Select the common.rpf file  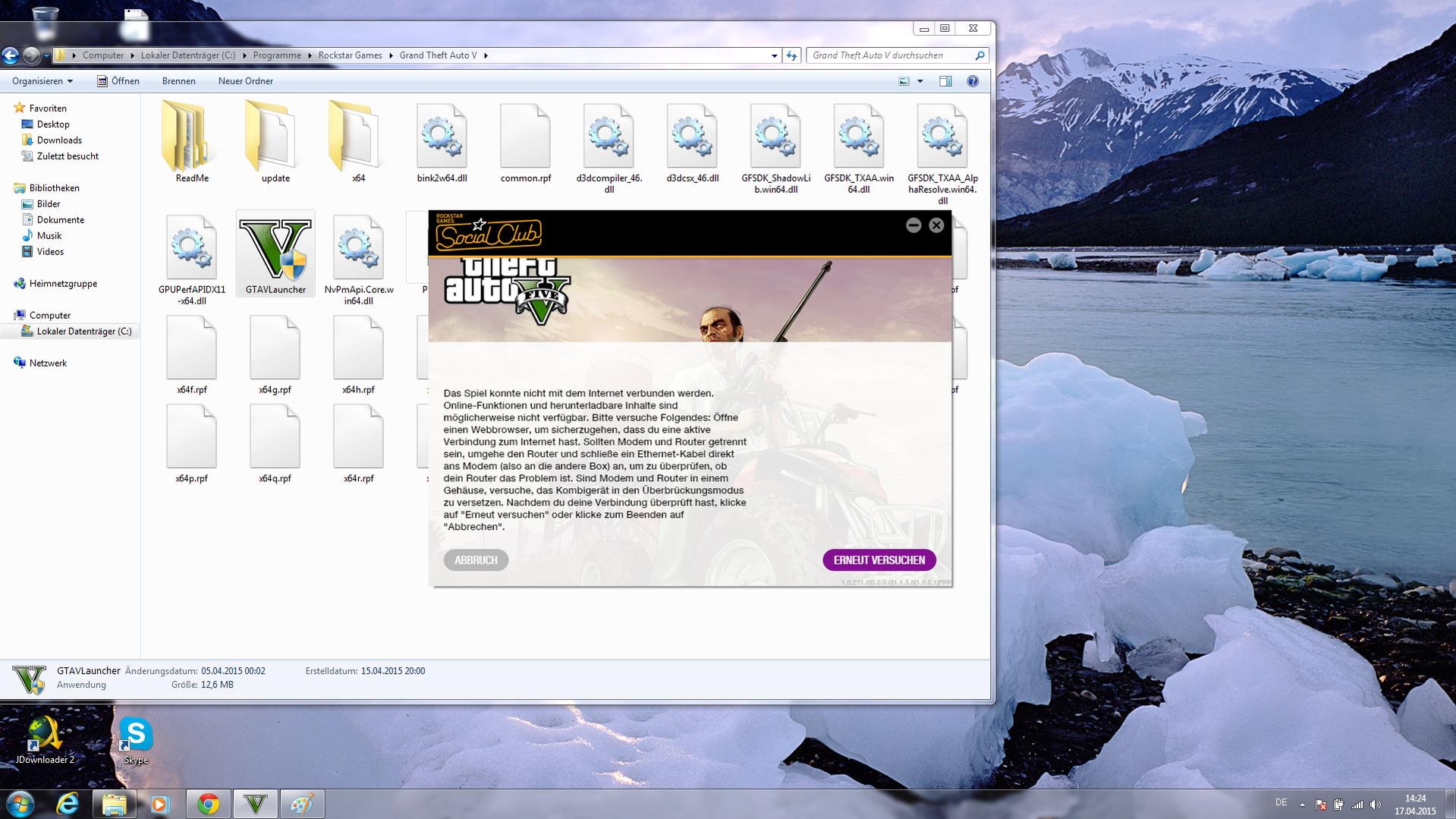[x=525, y=143]
